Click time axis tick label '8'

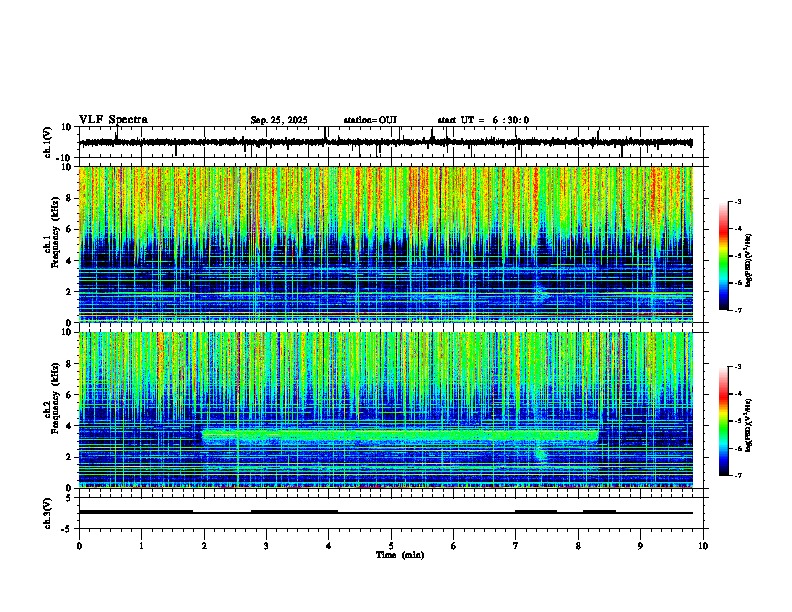coord(578,546)
